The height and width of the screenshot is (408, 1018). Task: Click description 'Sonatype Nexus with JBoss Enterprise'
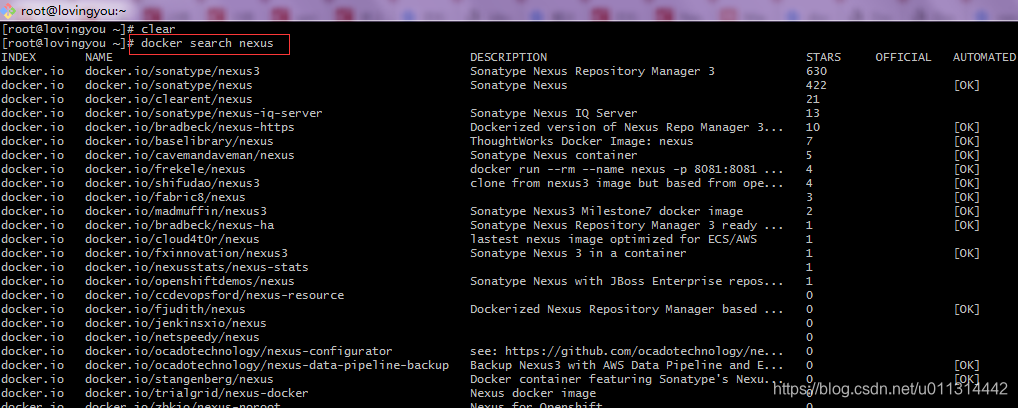pos(627,281)
